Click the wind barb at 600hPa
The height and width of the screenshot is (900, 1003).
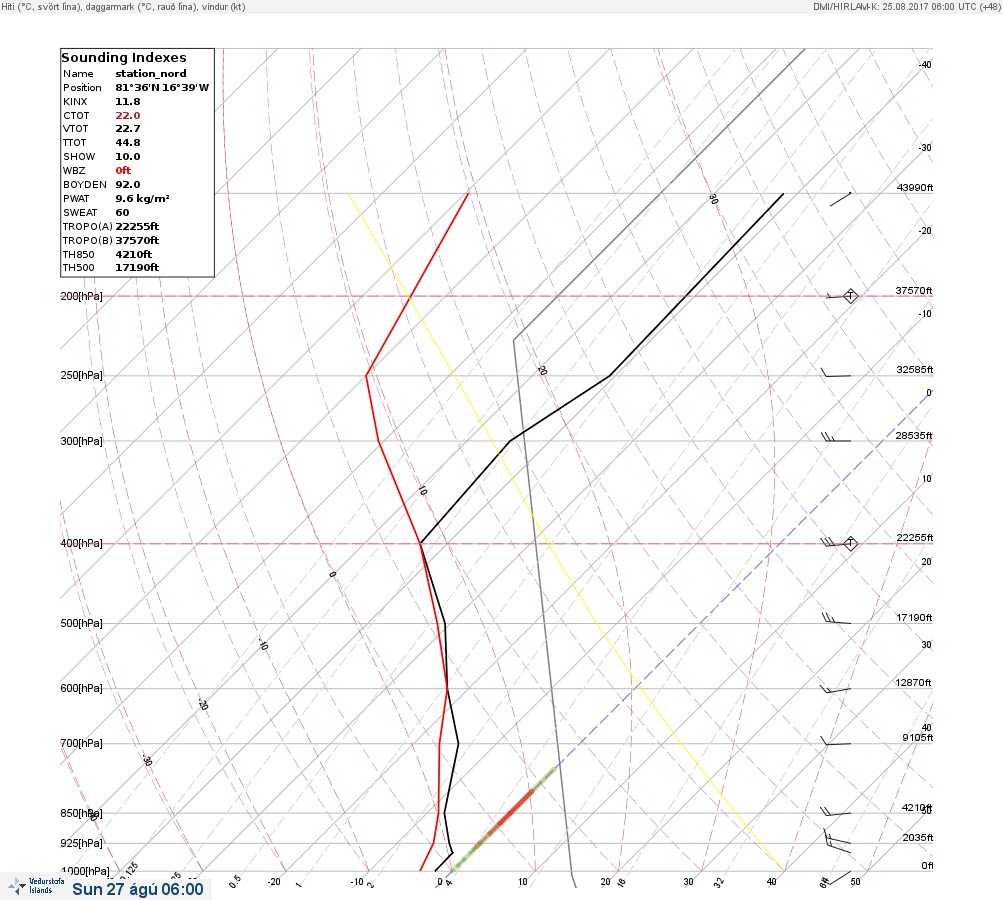[836, 690]
